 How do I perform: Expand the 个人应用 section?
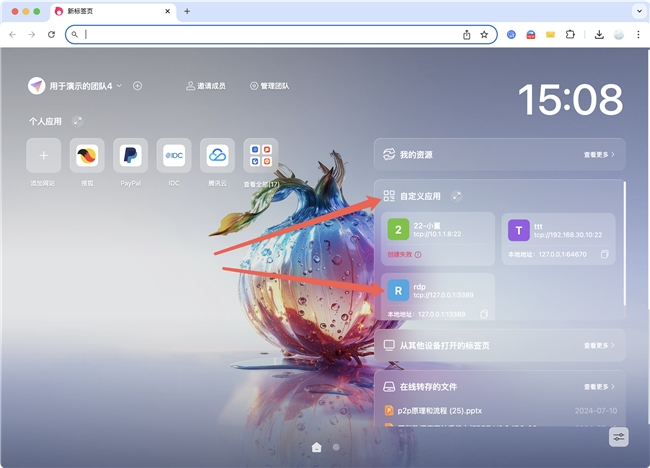coord(78,121)
